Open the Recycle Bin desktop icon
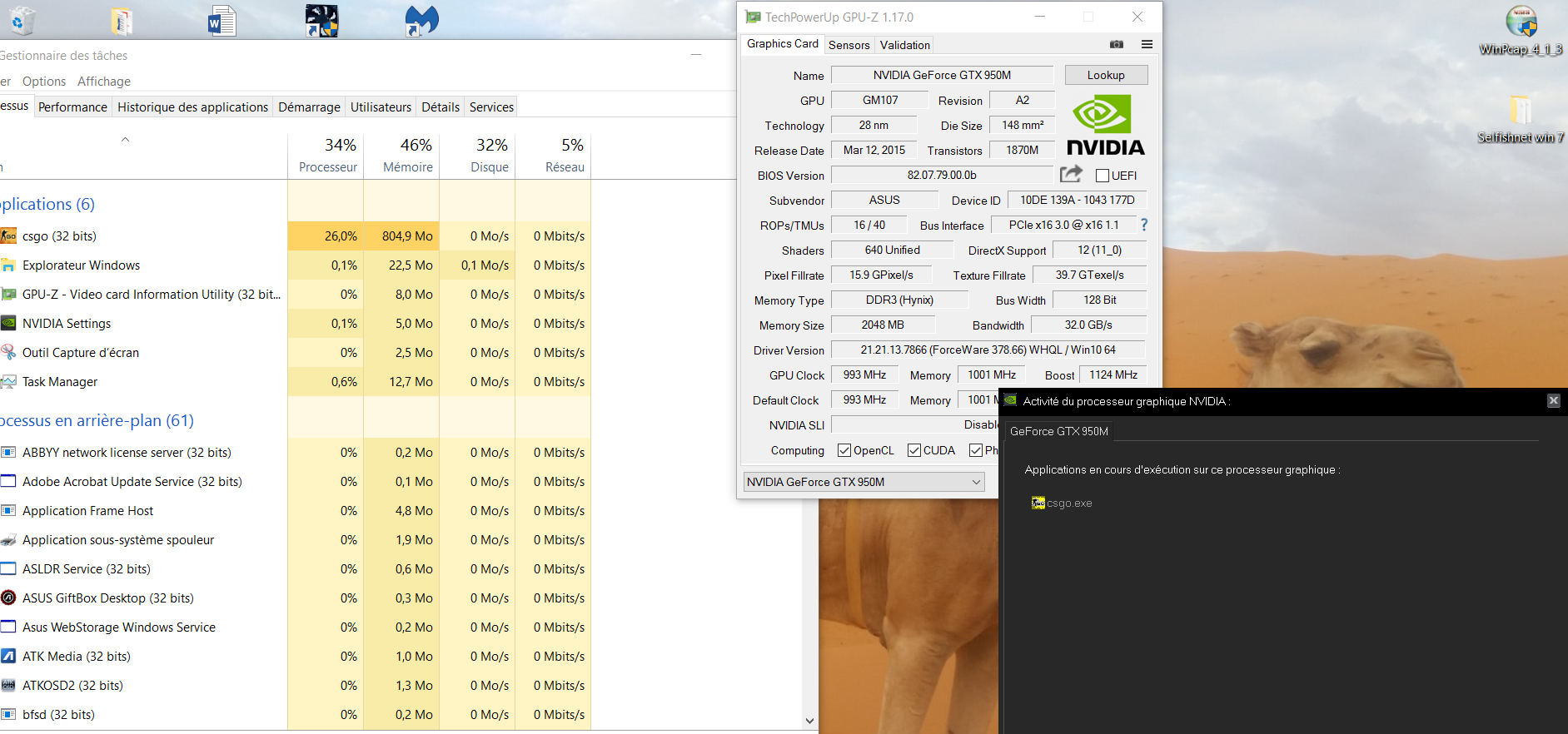The image size is (1568, 734). [x=22, y=20]
